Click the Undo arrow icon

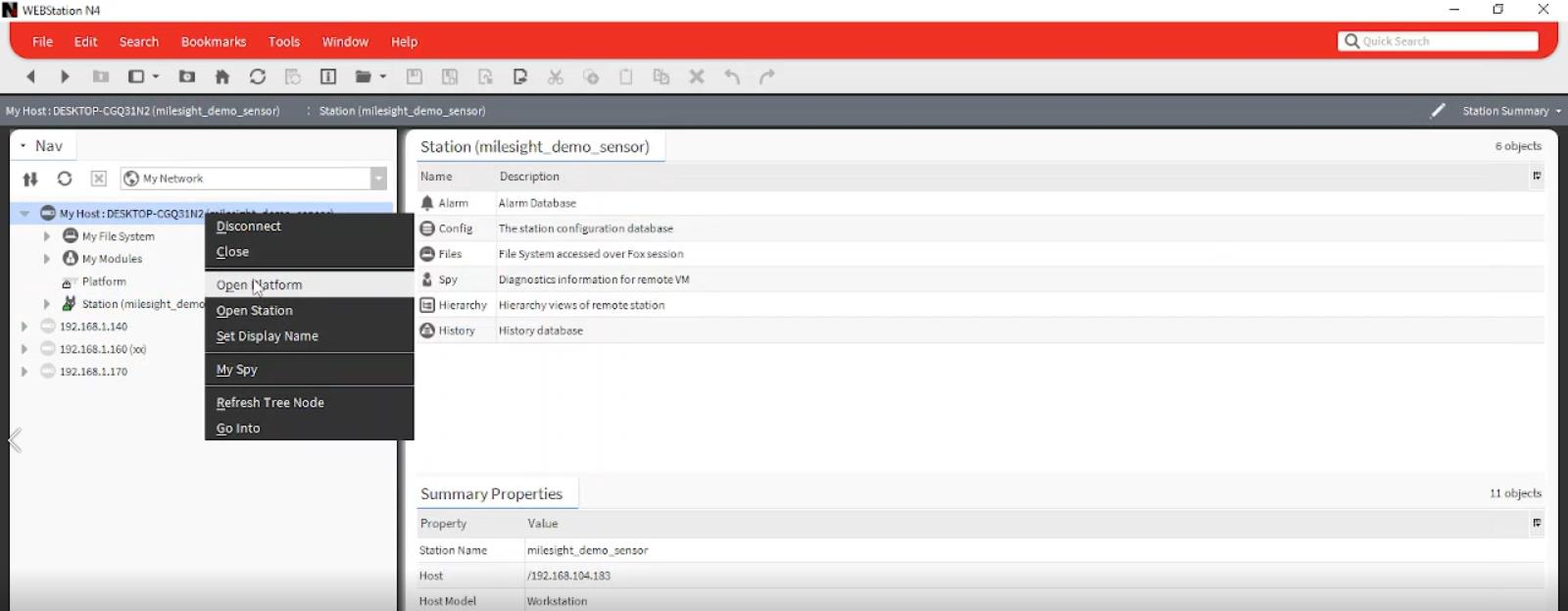pos(732,76)
